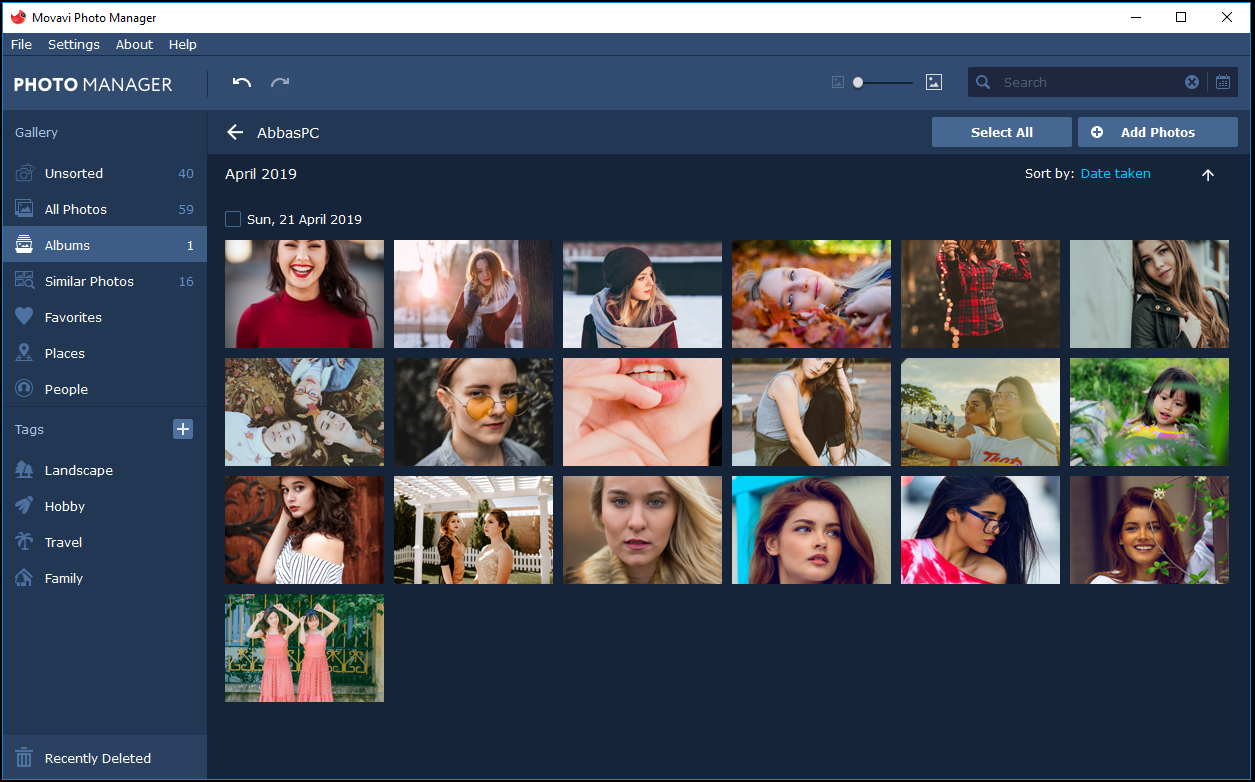Click the Recently Deleted trash icon

(24, 758)
